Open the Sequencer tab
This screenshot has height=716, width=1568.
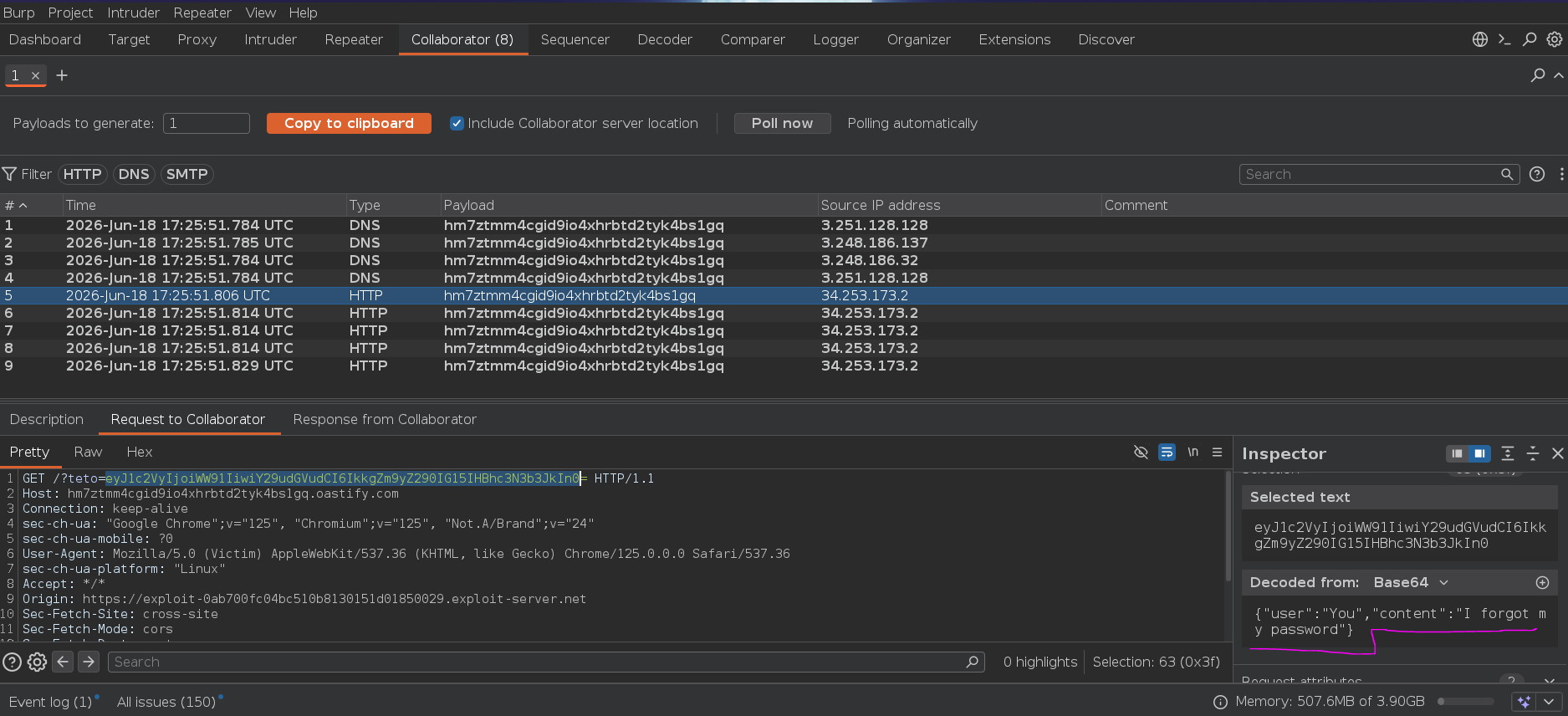[575, 39]
